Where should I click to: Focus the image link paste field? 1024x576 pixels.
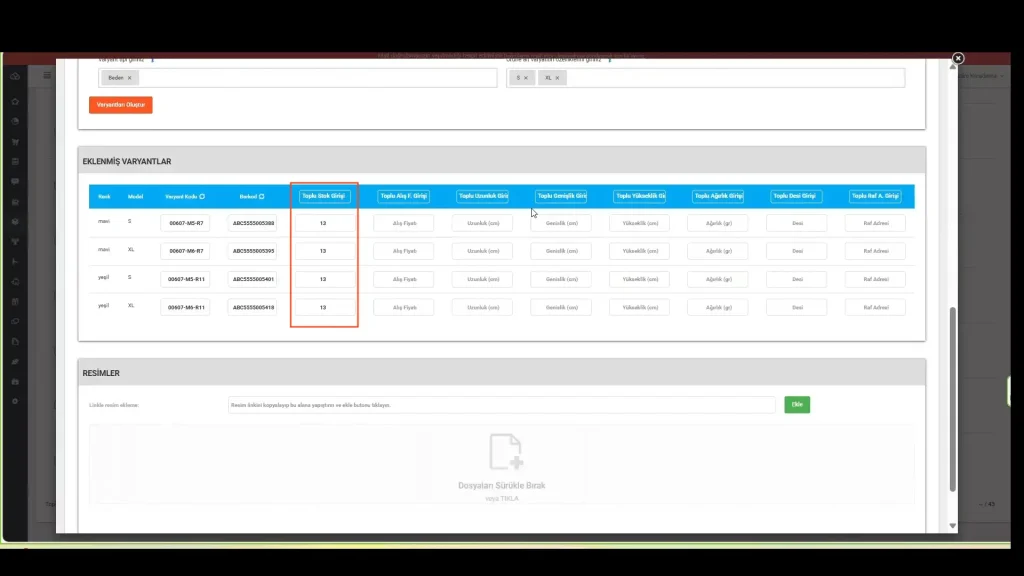click(501, 405)
